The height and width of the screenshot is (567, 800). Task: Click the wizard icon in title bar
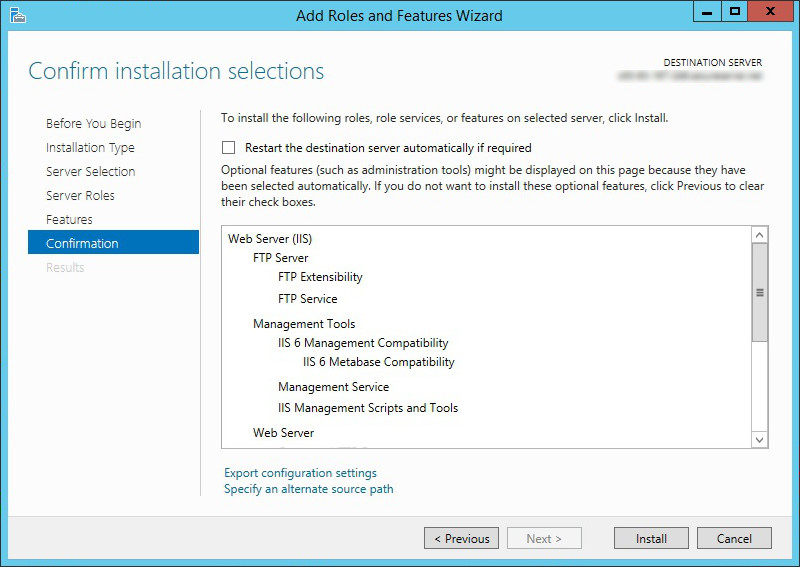tap(18, 15)
